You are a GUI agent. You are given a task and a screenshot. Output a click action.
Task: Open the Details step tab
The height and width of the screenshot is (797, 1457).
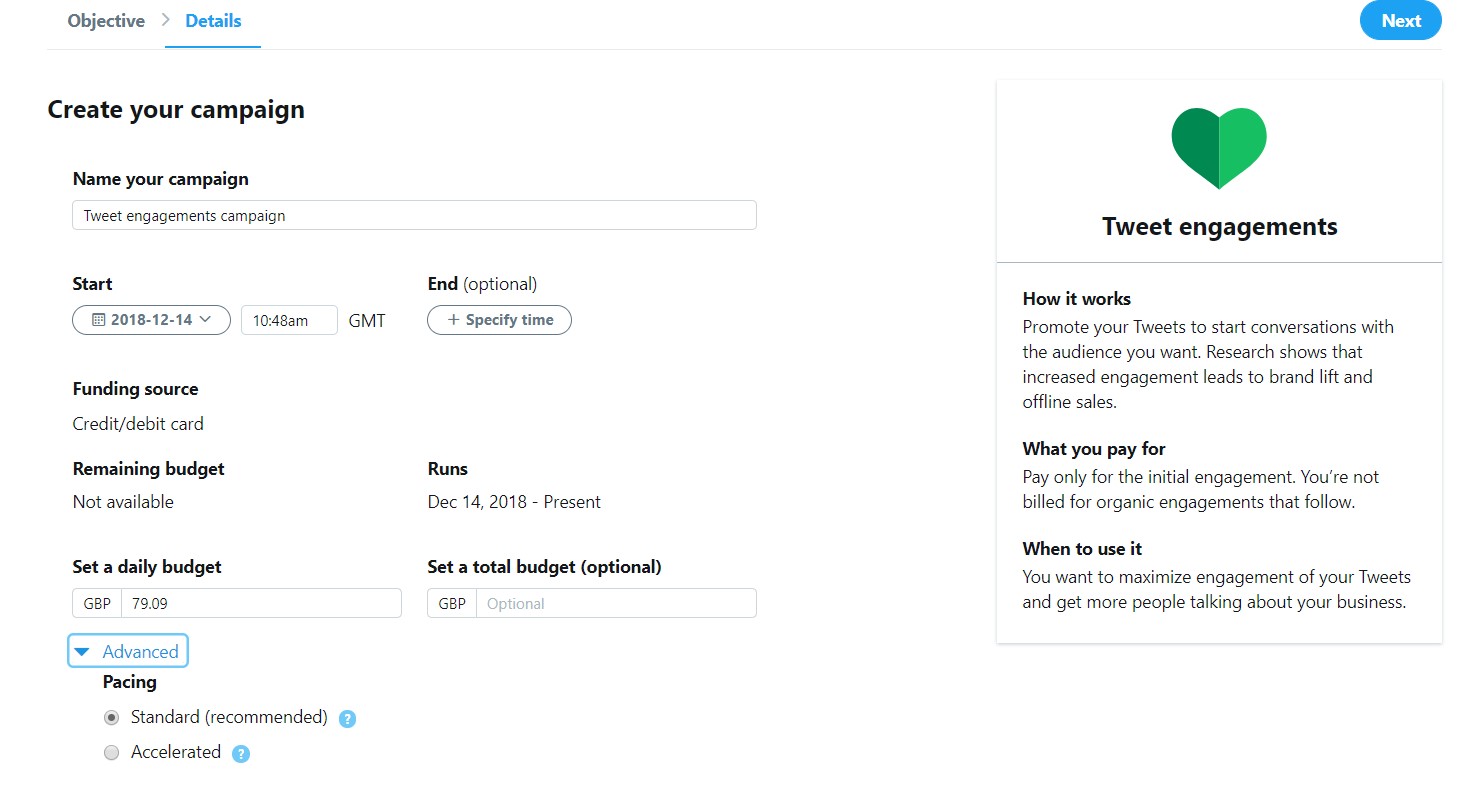tap(213, 21)
